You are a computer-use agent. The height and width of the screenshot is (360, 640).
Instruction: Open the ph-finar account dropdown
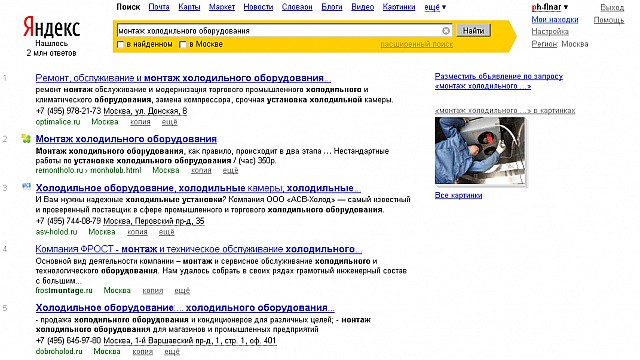point(549,7)
